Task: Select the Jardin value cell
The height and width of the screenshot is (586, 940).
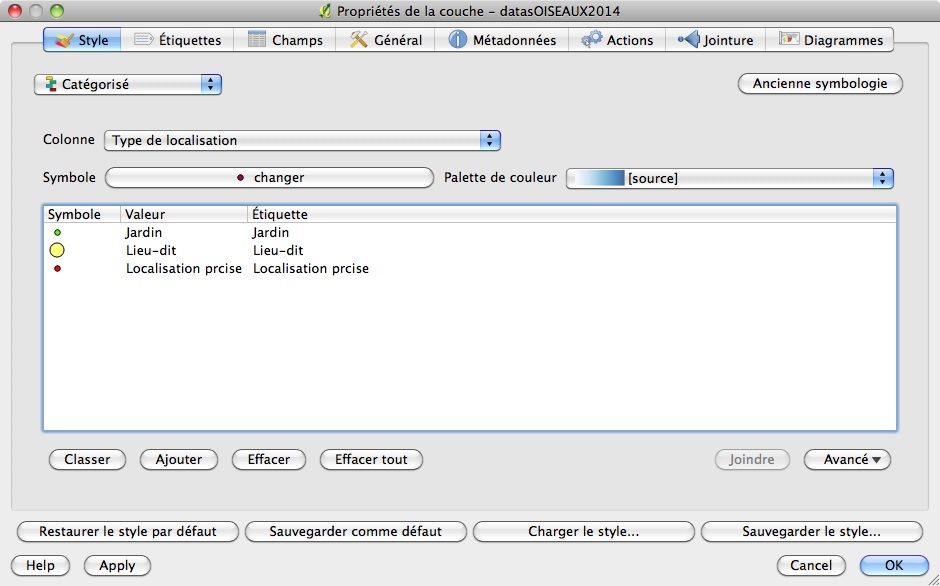Action: pyautogui.click(x=144, y=232)
